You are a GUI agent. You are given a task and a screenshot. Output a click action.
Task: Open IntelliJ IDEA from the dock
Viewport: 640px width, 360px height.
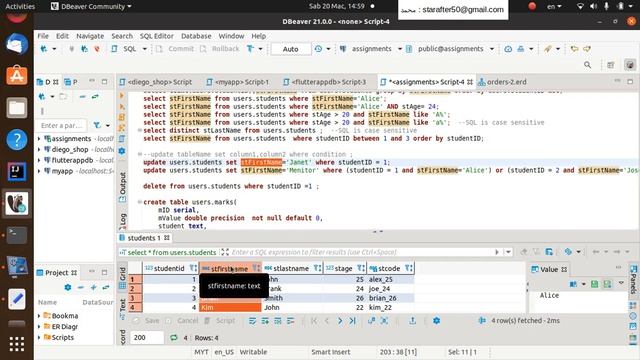click(x=17, y=171)
